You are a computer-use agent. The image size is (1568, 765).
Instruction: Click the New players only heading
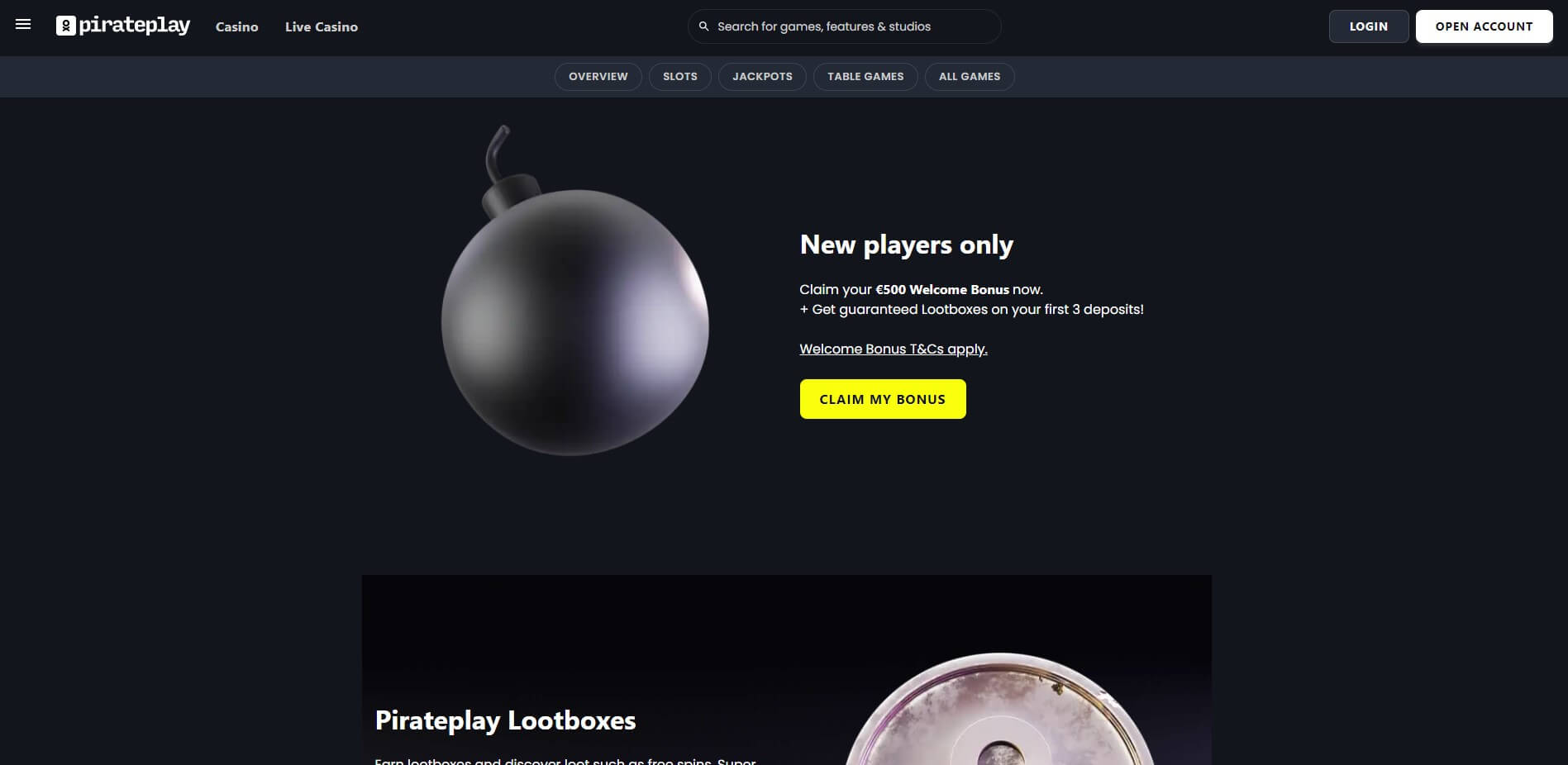click(906, 245)
